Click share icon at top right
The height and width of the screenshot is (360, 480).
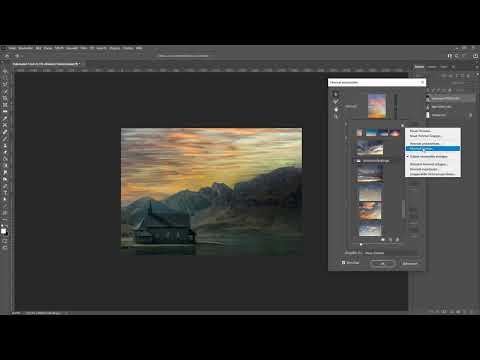(x=476, y=56)
